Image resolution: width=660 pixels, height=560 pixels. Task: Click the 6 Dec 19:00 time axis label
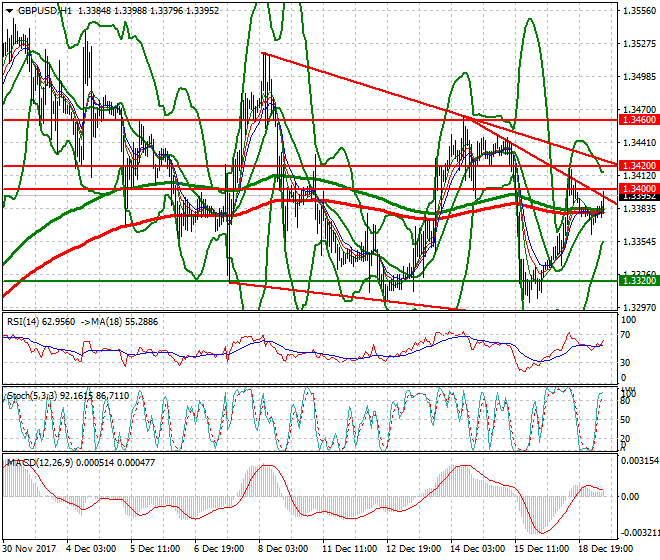219,549
